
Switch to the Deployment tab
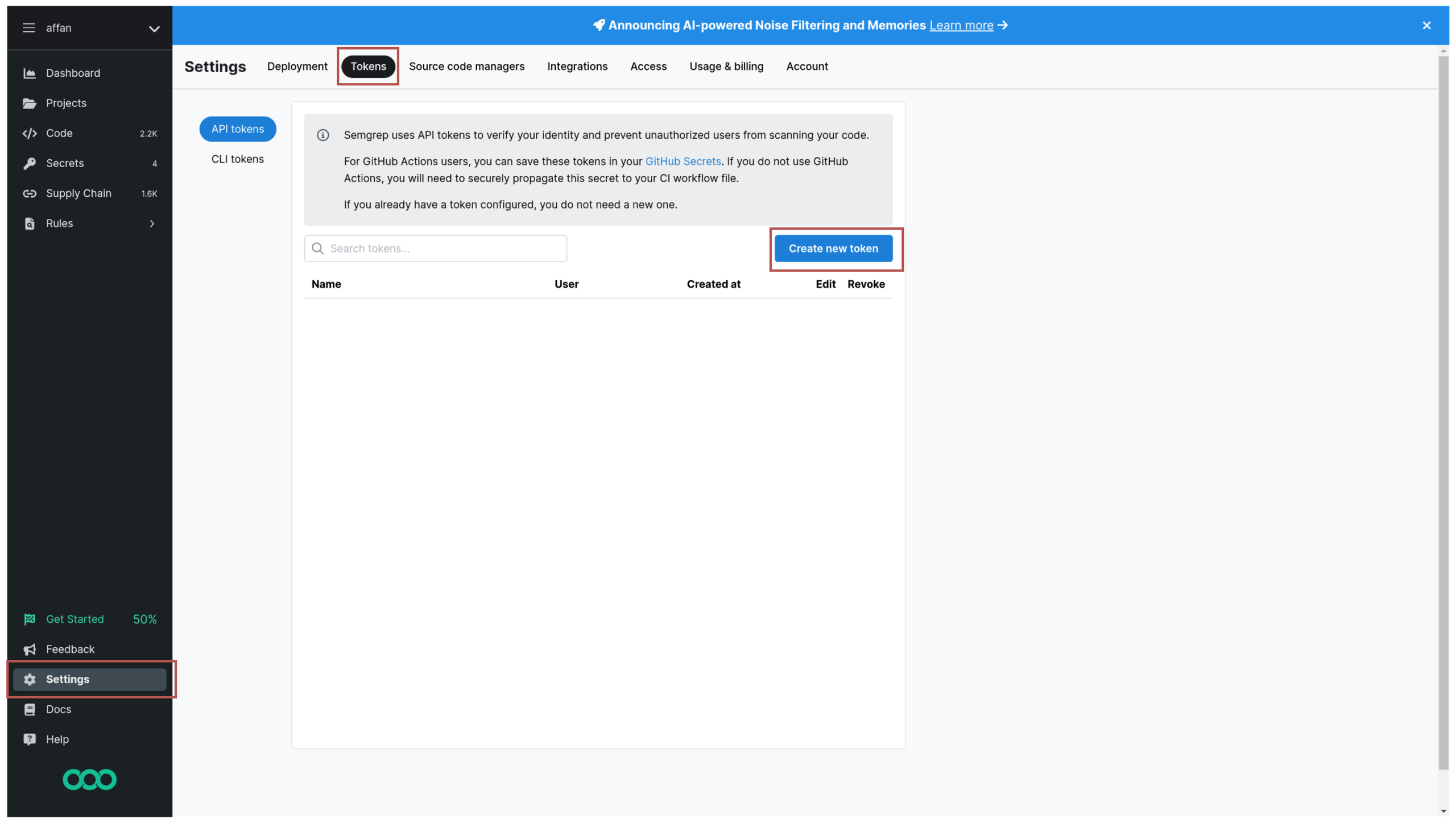click(297, 66)
